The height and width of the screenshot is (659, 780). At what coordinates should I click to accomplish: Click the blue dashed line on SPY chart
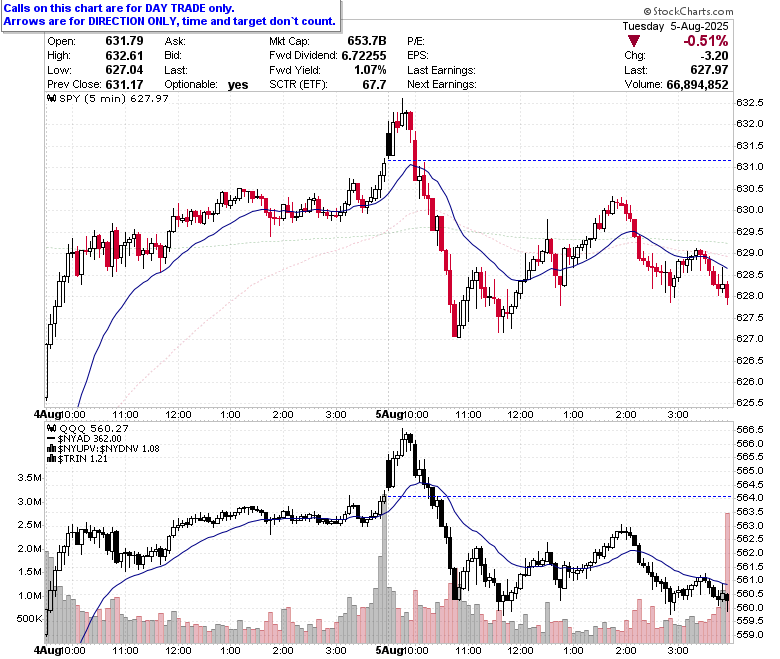point(560,160)
